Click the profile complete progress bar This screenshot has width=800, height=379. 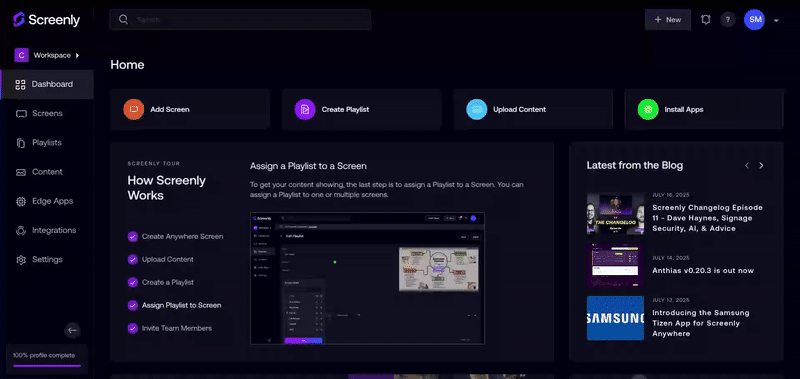pos(47,365)
